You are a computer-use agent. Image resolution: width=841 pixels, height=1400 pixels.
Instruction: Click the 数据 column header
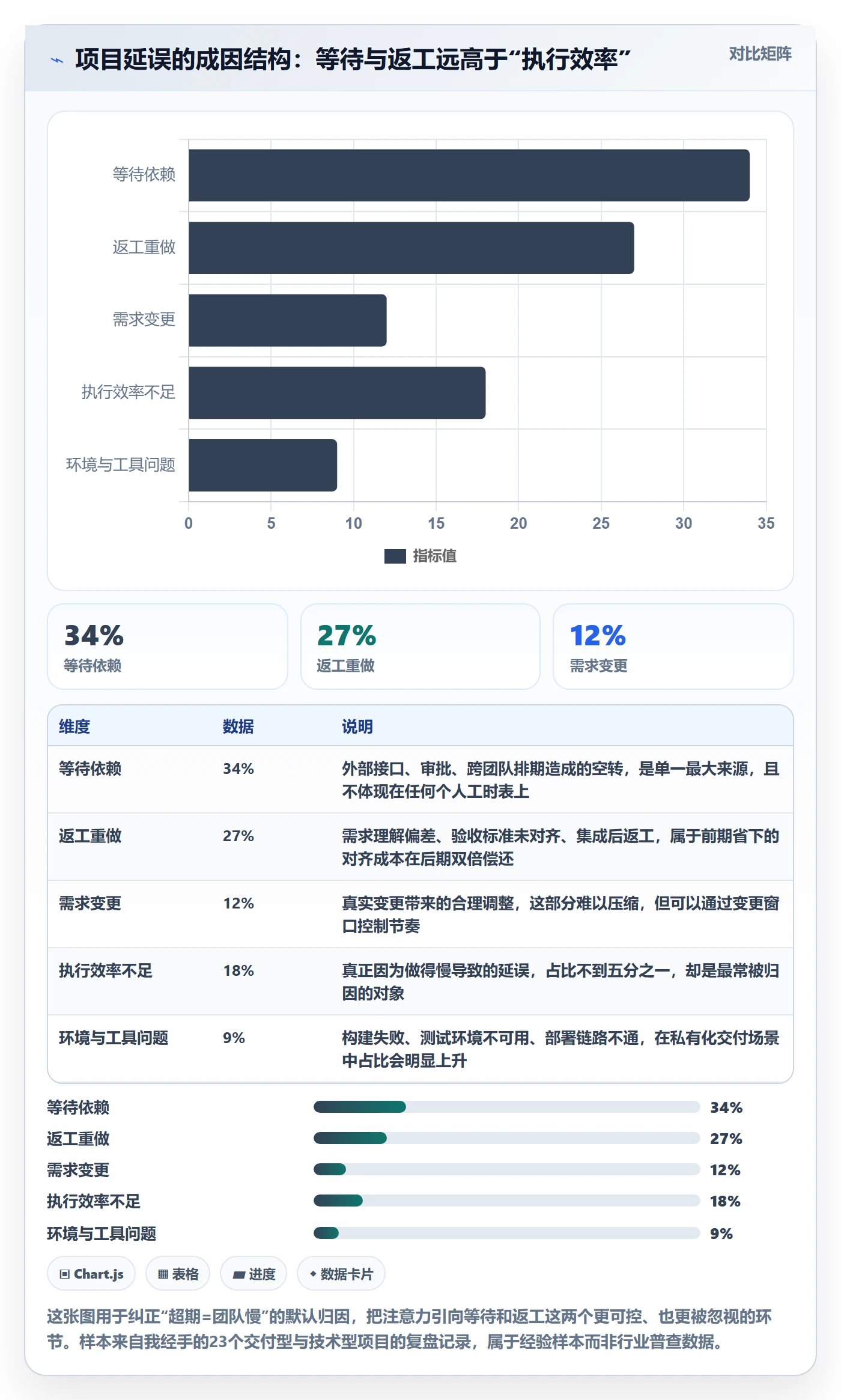tap(238, 726)
